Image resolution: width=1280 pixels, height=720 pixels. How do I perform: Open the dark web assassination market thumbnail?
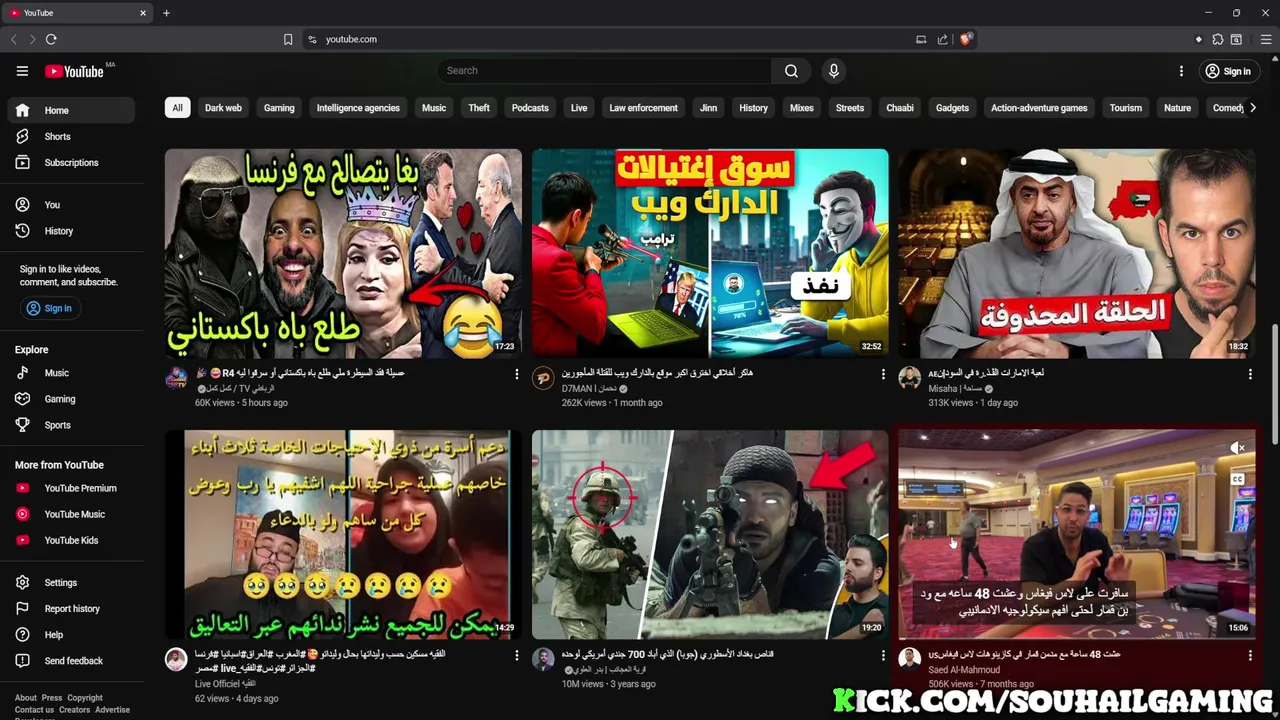tap(710, 253)
